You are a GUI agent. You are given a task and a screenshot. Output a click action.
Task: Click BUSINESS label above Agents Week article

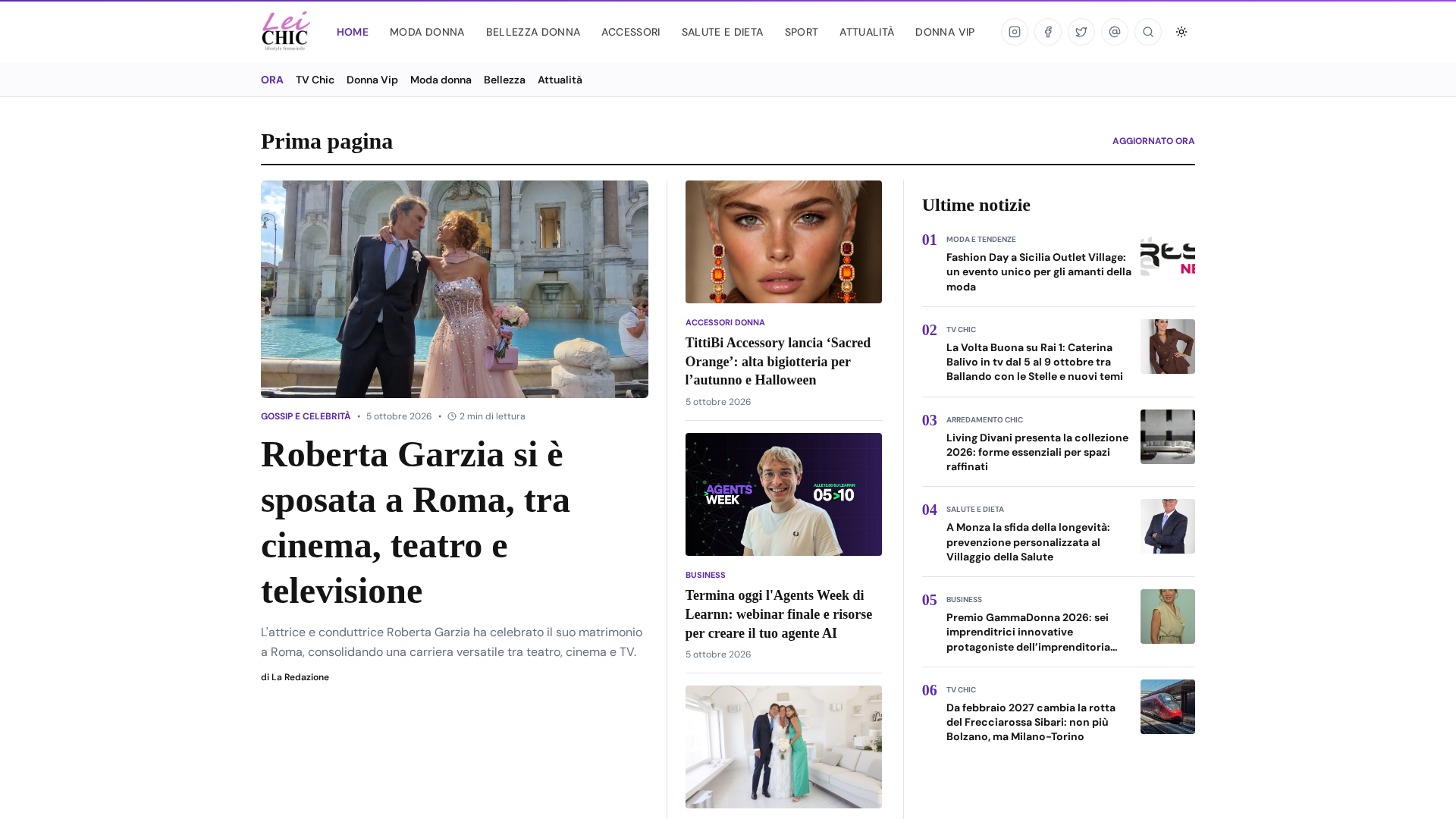click(705, 575)
